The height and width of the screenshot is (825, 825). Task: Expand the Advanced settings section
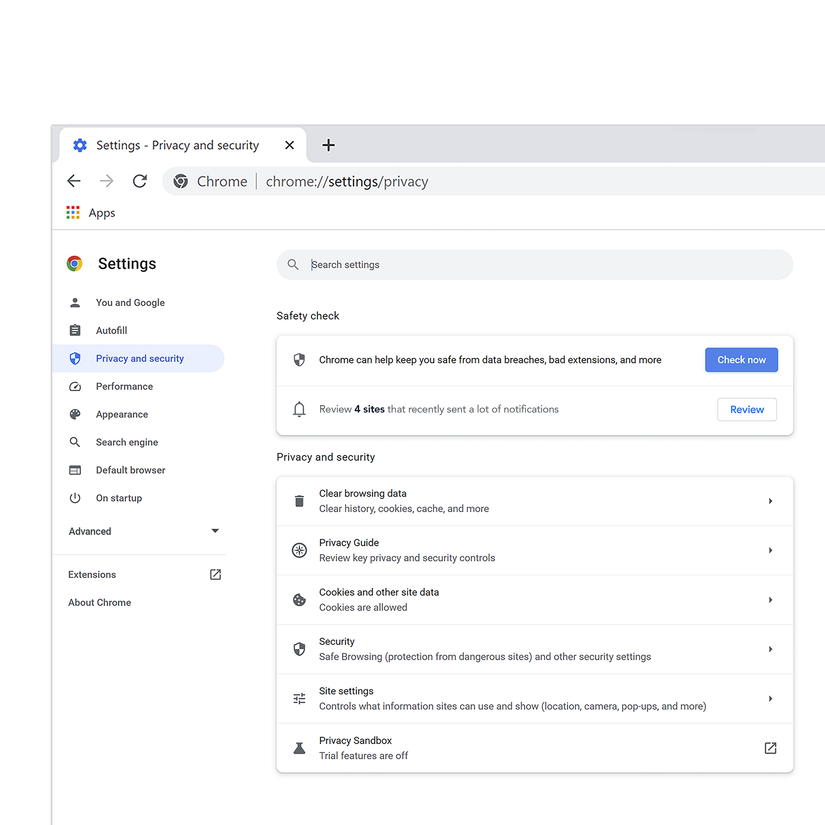(x=214, y=531)
